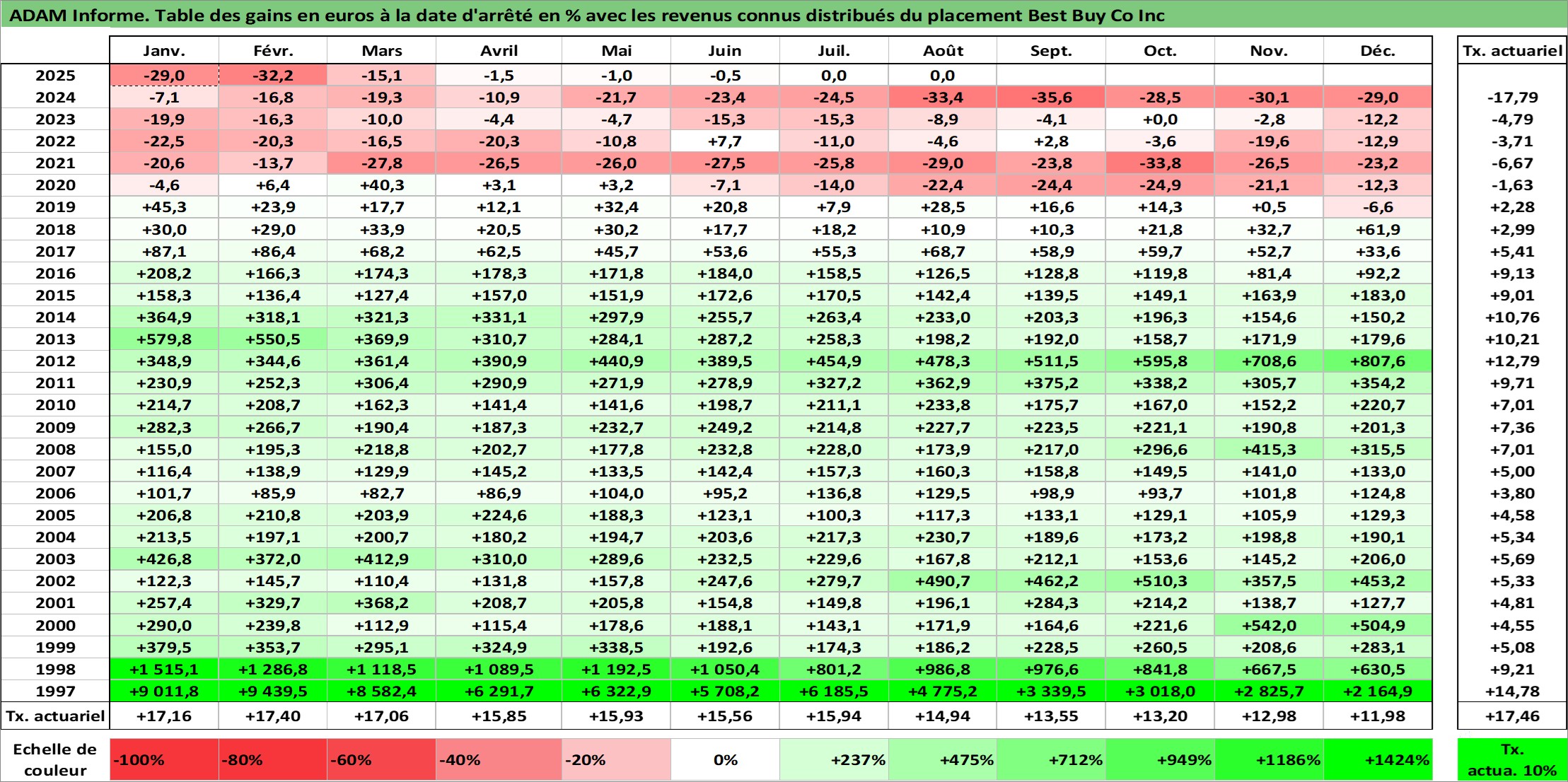Select cell +9 439,5 for February 1997
Viewport: 1568px width, 782px height.
tap(273, 691)
